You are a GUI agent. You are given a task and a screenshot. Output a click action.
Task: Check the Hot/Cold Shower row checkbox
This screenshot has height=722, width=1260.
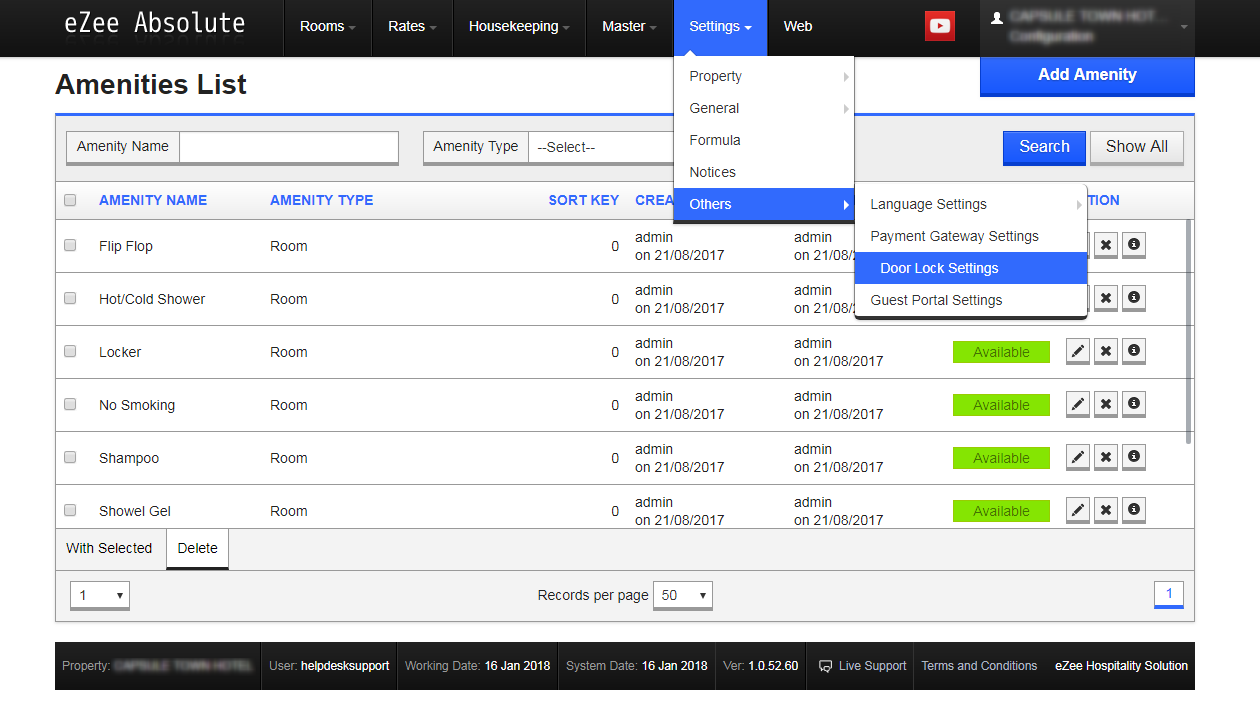(70, 298)
